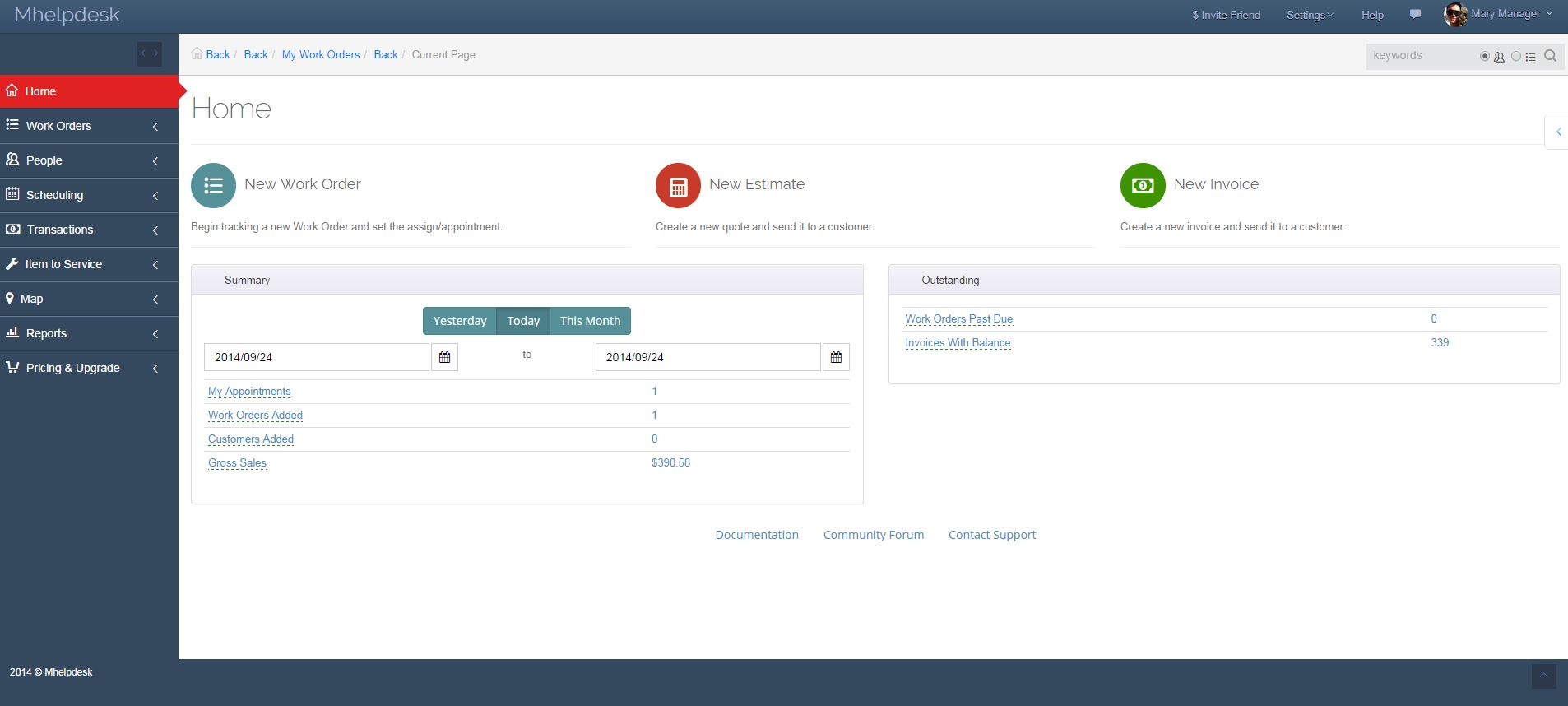Screen dimensions: 1568x706
Task: Open the Community Forum link
Action: click(874, 535)
